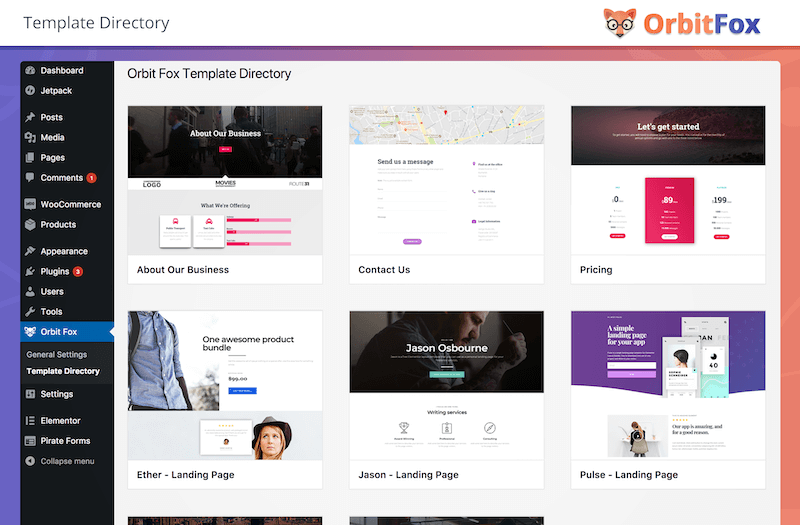Click the Comments red notification badge

[91, 178]
